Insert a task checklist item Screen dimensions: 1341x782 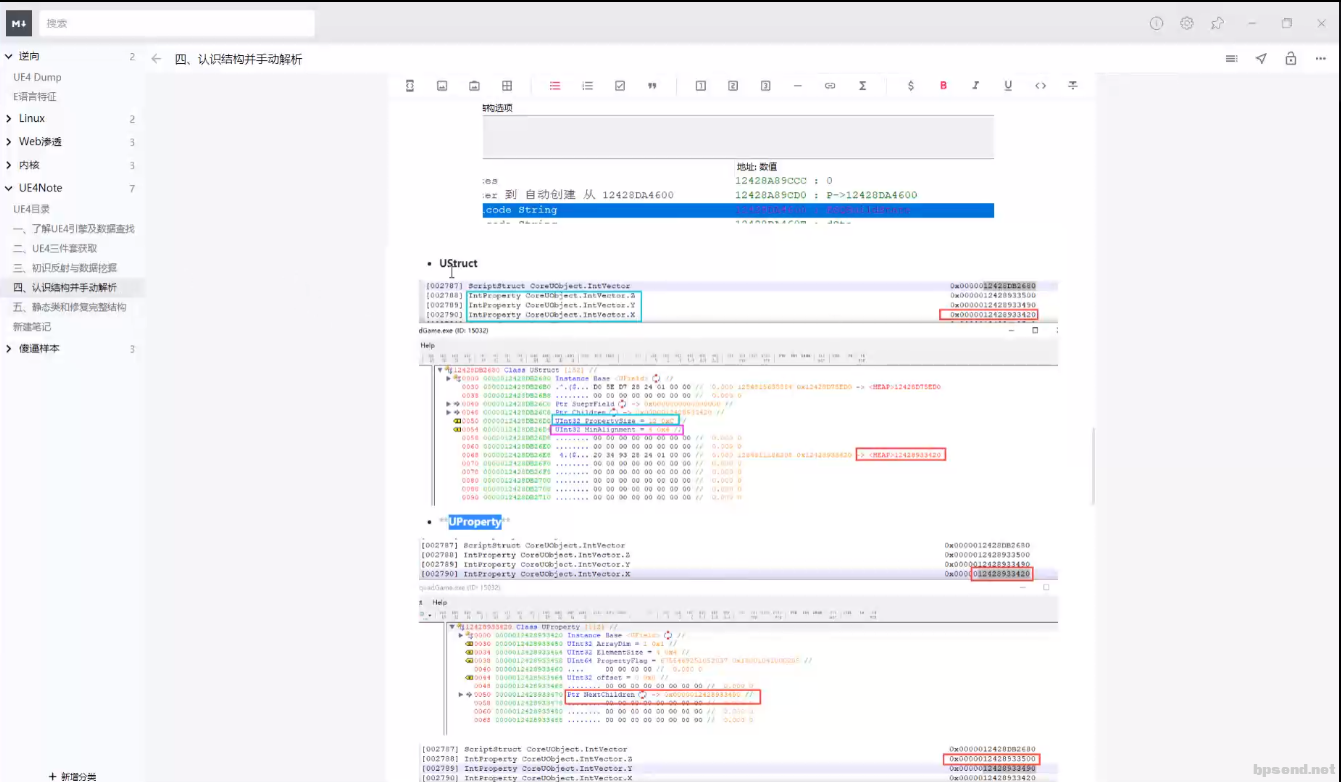620,86
